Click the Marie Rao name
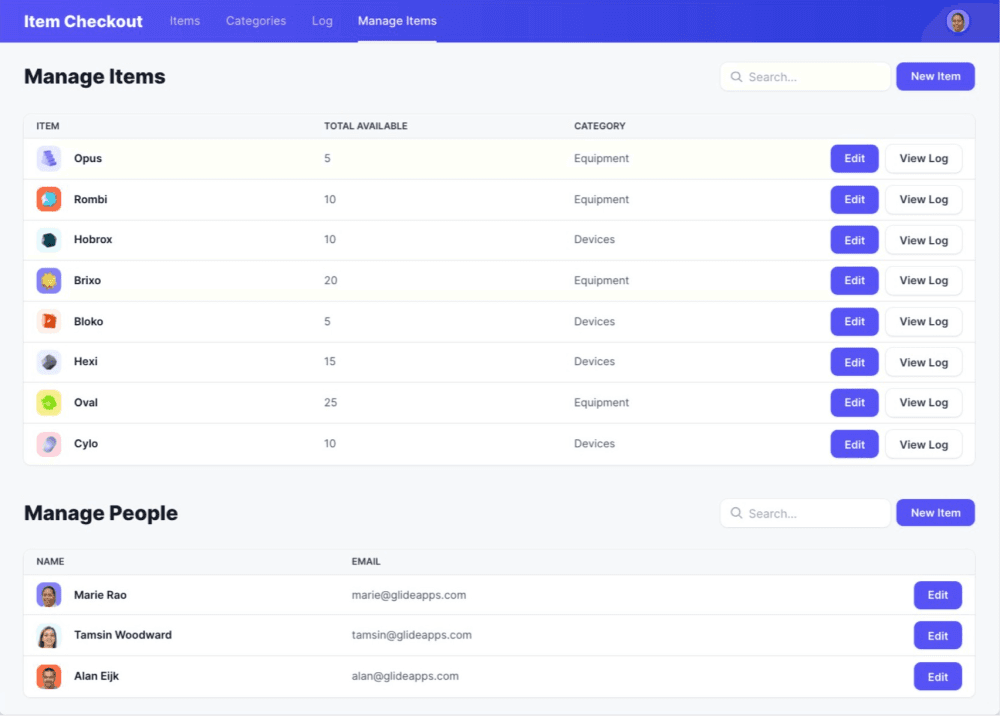The width and height of the screenshot is (1000, 716). pyautogui.click(x=100, y=595)
